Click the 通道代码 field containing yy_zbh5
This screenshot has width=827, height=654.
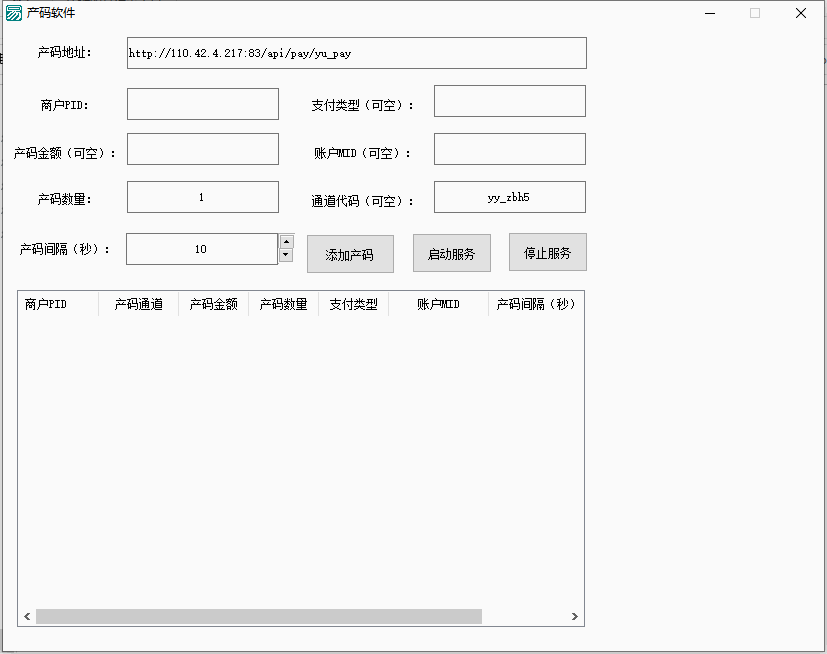pyautogui.click(x=509, y=197)
